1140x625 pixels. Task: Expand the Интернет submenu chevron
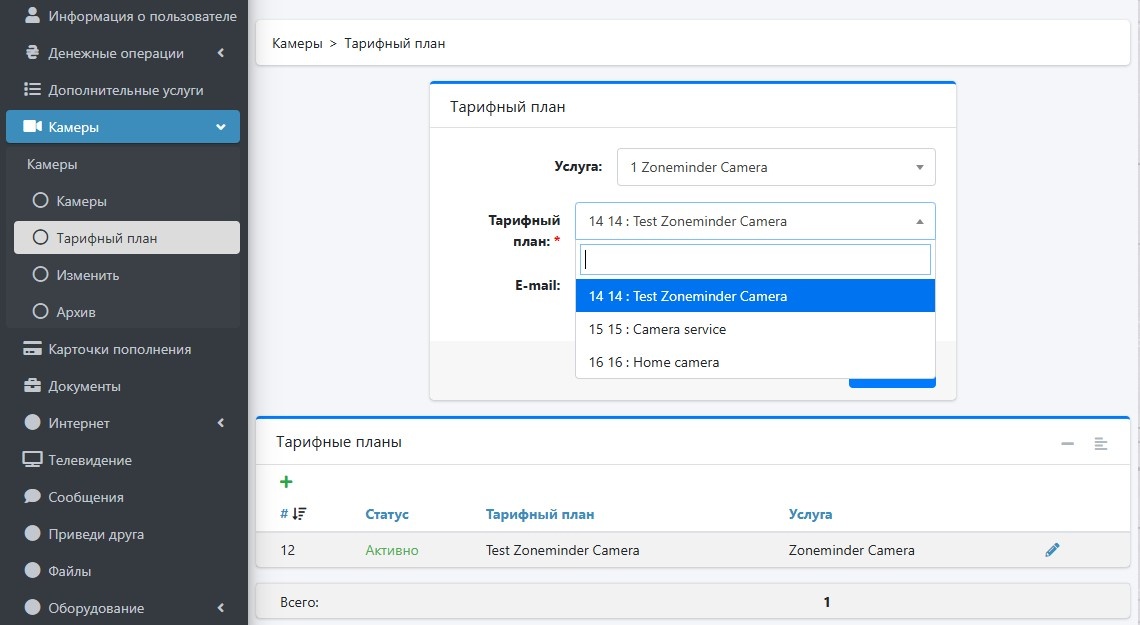coord(221,423)
